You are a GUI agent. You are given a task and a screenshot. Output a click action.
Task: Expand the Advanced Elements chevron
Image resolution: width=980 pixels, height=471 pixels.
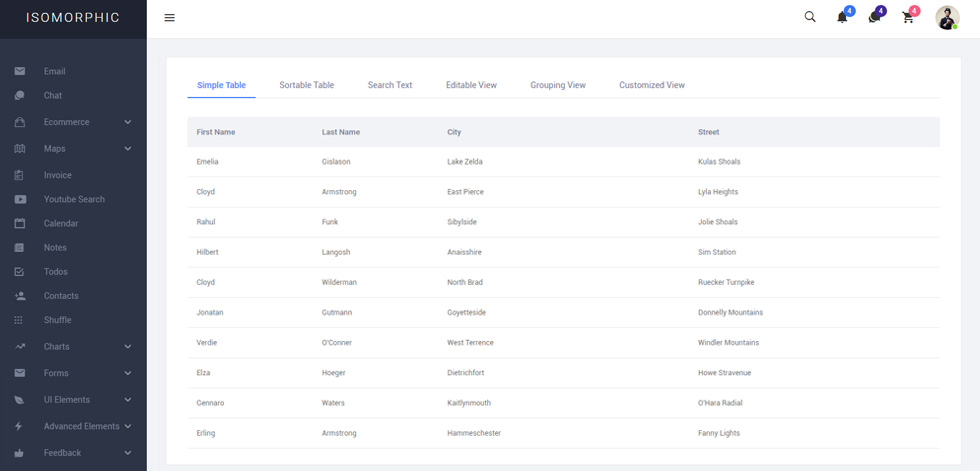click(128, 426)
